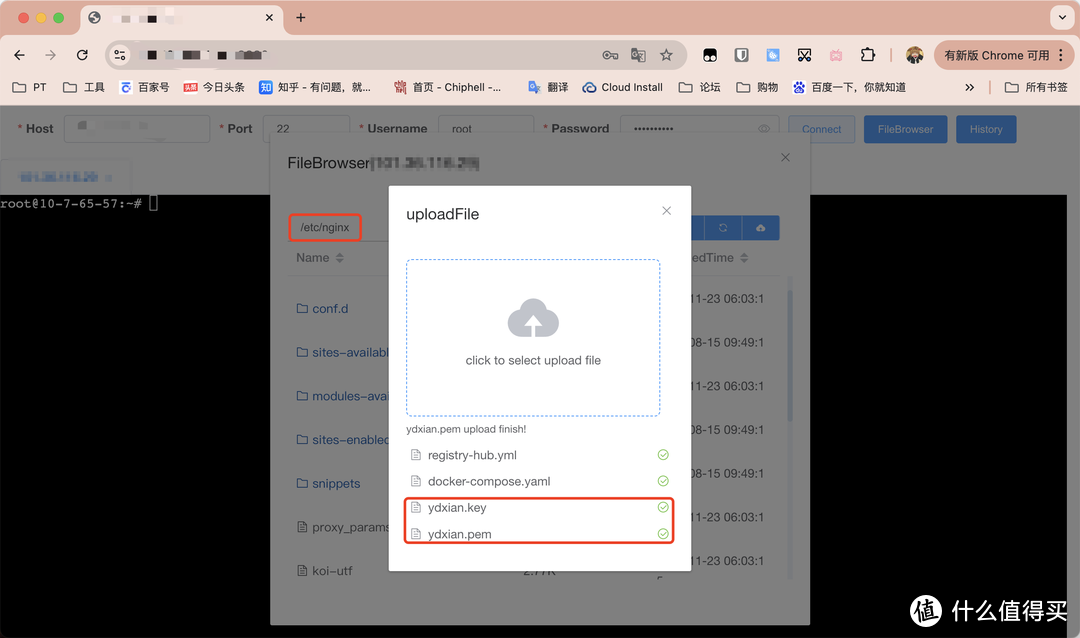The height and width of the screenshot is (638, 1080).
Task: Click the success checkmark beside registry-hub.yml
Action: click(663, 455)
